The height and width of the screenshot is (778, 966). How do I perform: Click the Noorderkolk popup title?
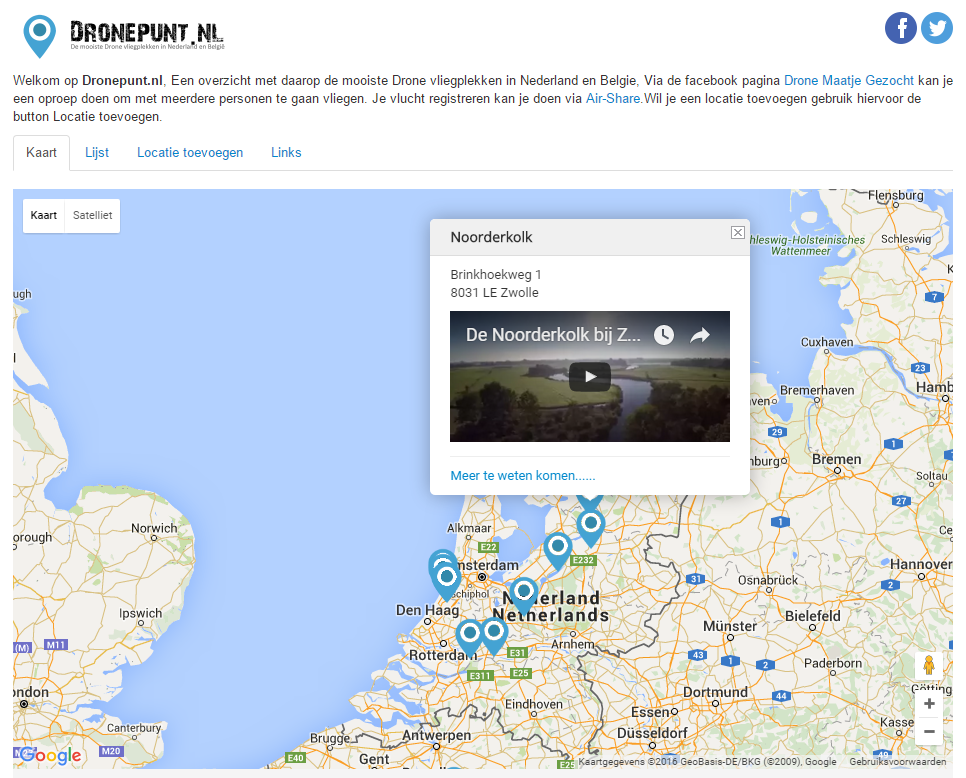click(x=491, y=237)
